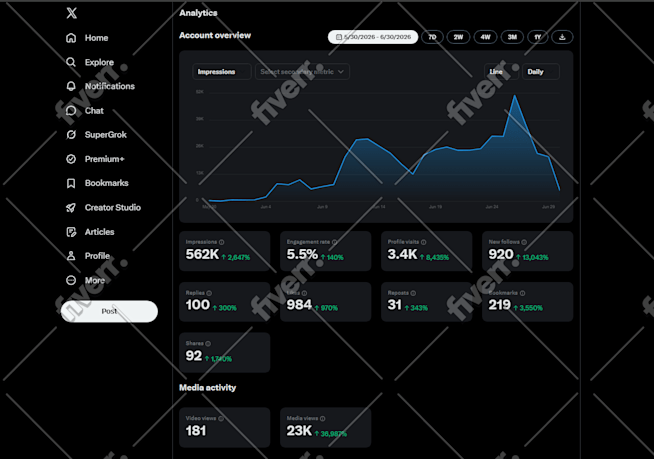Select the Media views 23K card
Image resolution: width=654 pixels, height=459 pixels.
pos(325,428)
